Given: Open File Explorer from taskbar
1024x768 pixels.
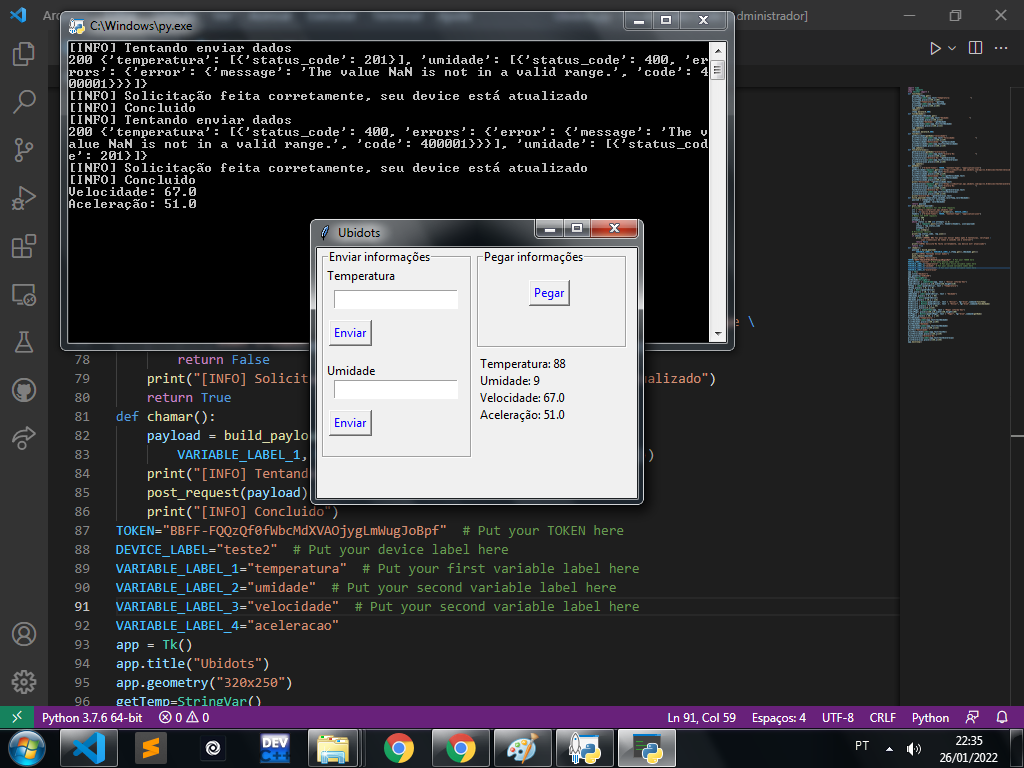Looking at the screenshot, I should coord(333,748).
